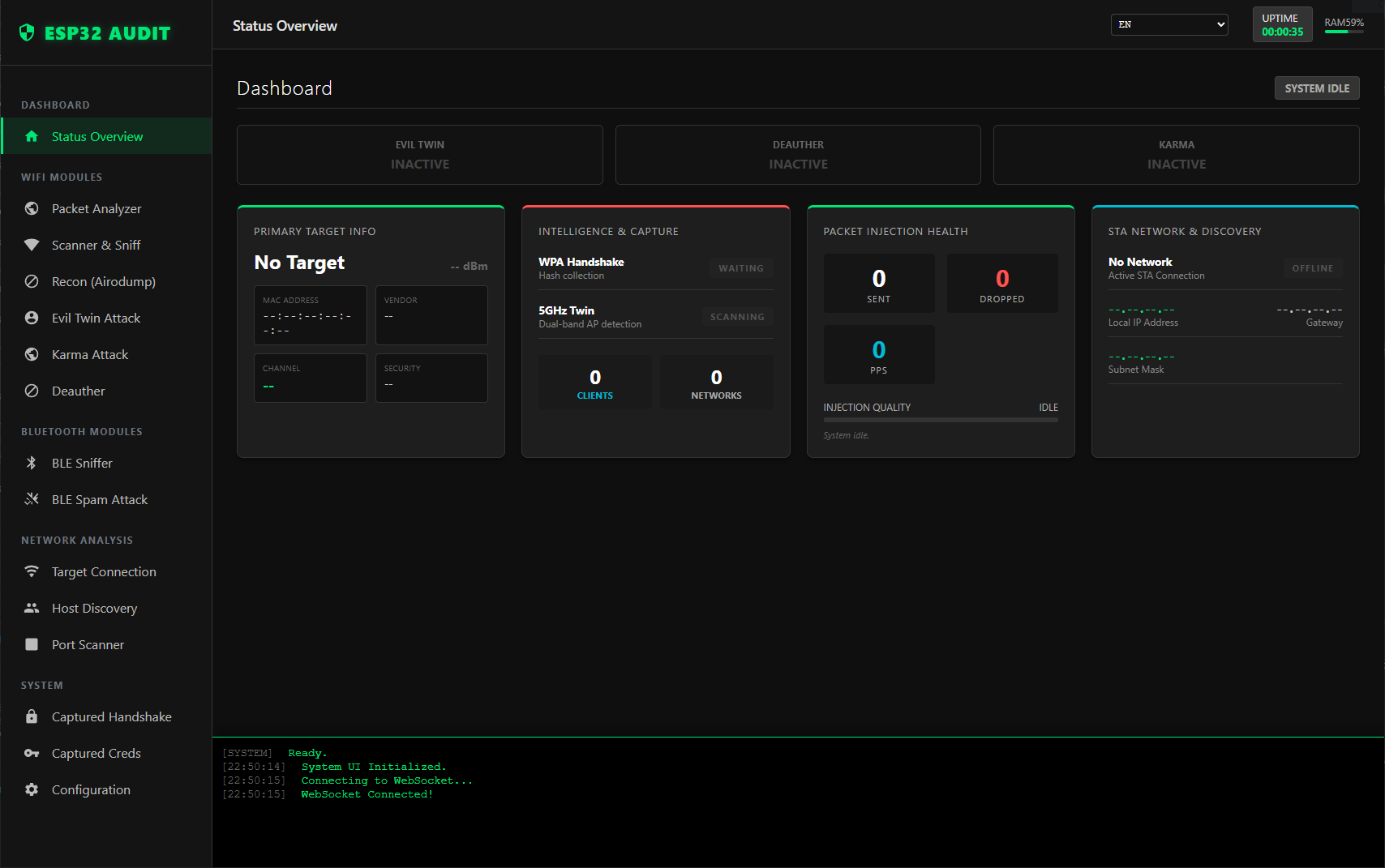Click the Port Scanner square icon
Image resolution: width=1385 pixels, height=868 pixels.
32,644
